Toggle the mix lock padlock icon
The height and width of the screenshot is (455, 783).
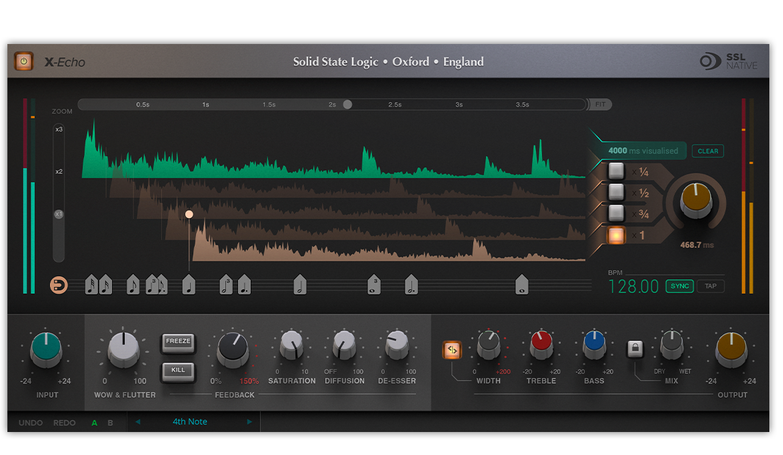pyautogui.click(x=635, y=348)
